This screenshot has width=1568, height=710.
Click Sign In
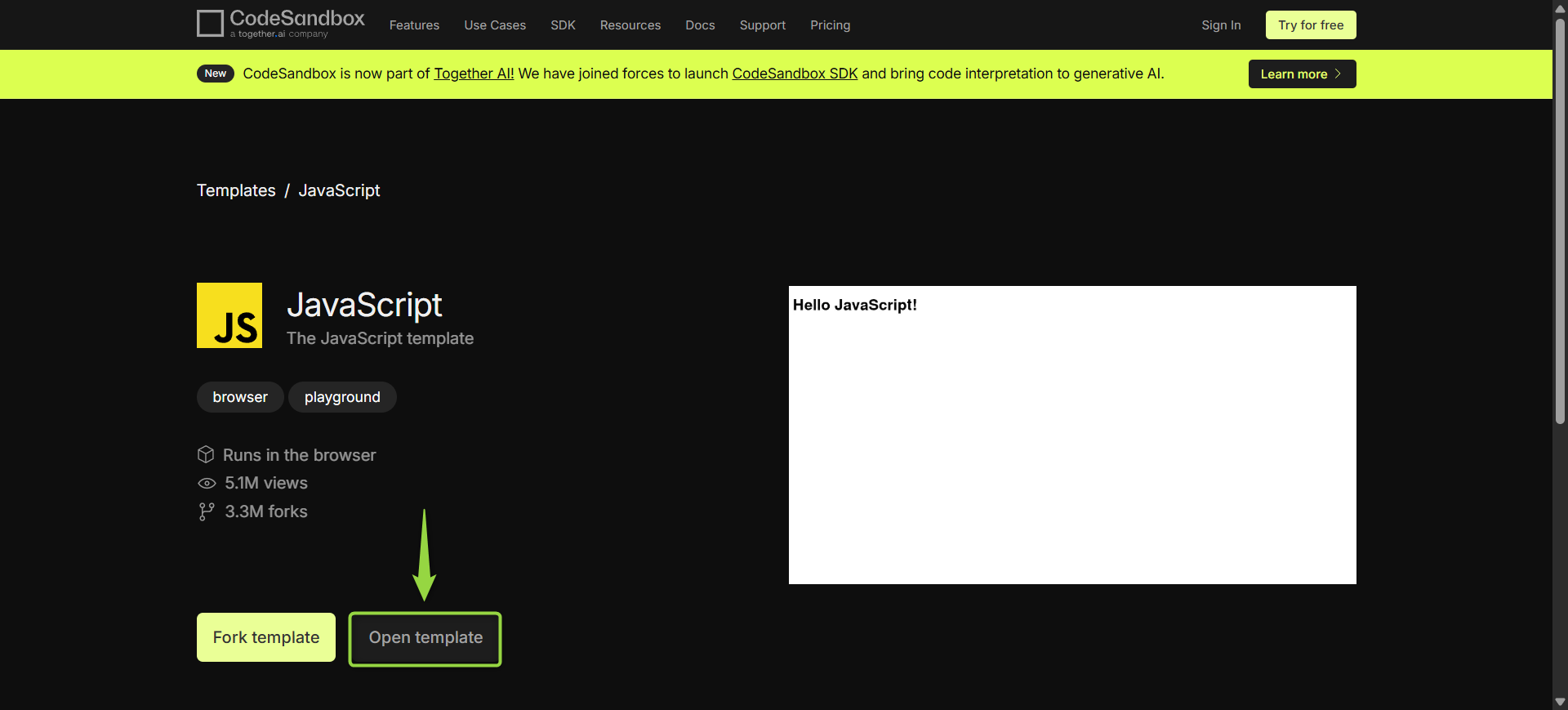point(1221,25)
